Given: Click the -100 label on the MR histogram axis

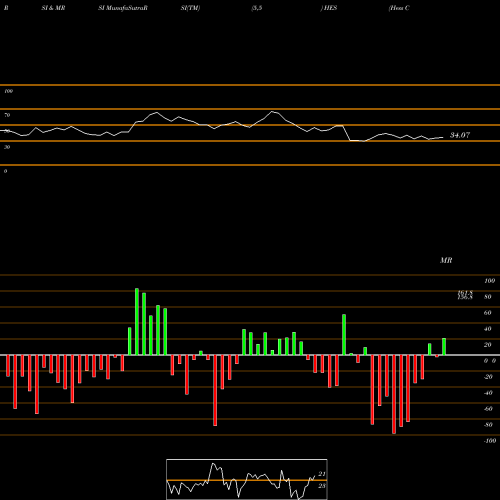Looking at the screenshot, I should (x=490, y=441).
